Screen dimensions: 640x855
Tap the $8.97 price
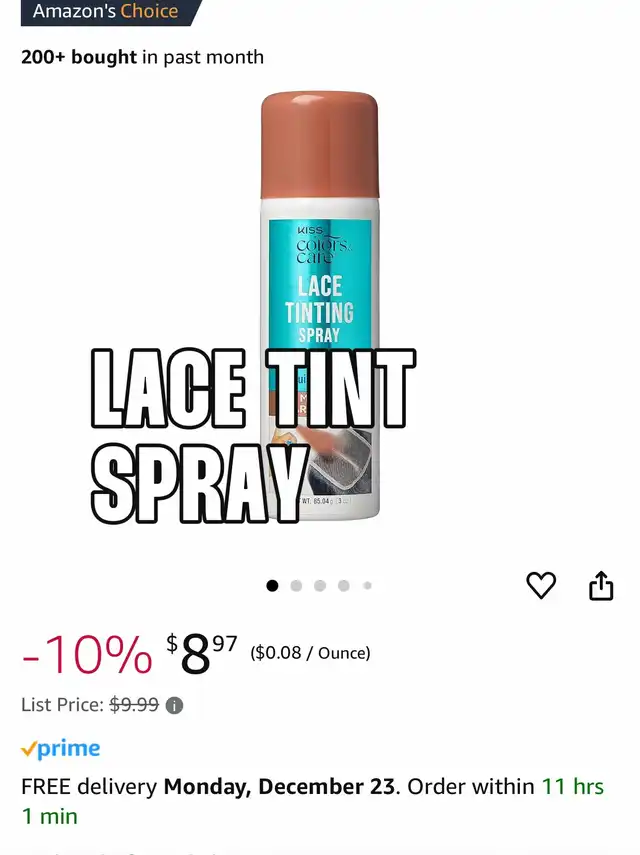pos(202,653)
